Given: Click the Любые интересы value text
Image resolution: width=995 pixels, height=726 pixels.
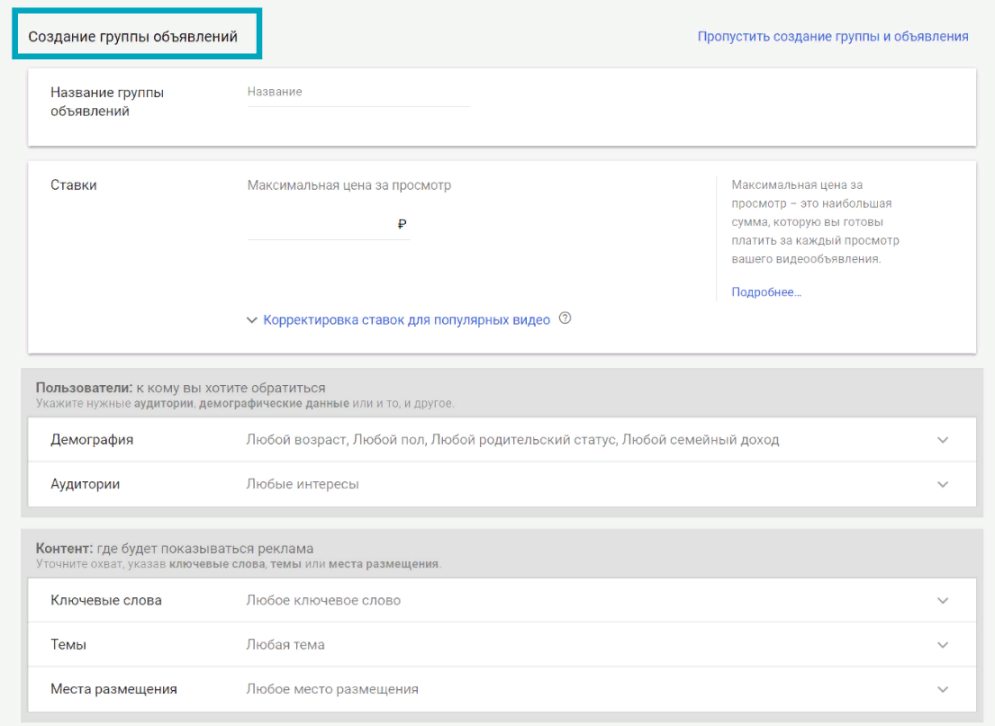Looking at the screenshot, I should (302, 484).
